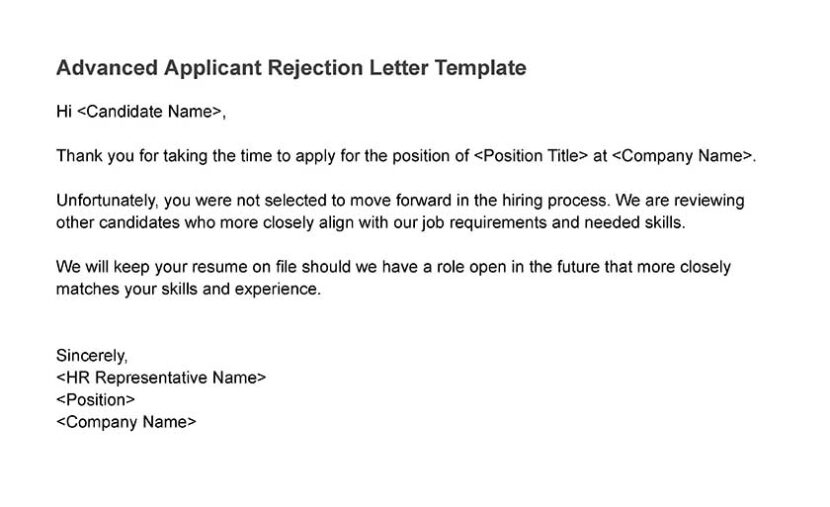Click the <Position Title> placeholder
The height and width of the screenshot is (507, 830).
point(531,156)
